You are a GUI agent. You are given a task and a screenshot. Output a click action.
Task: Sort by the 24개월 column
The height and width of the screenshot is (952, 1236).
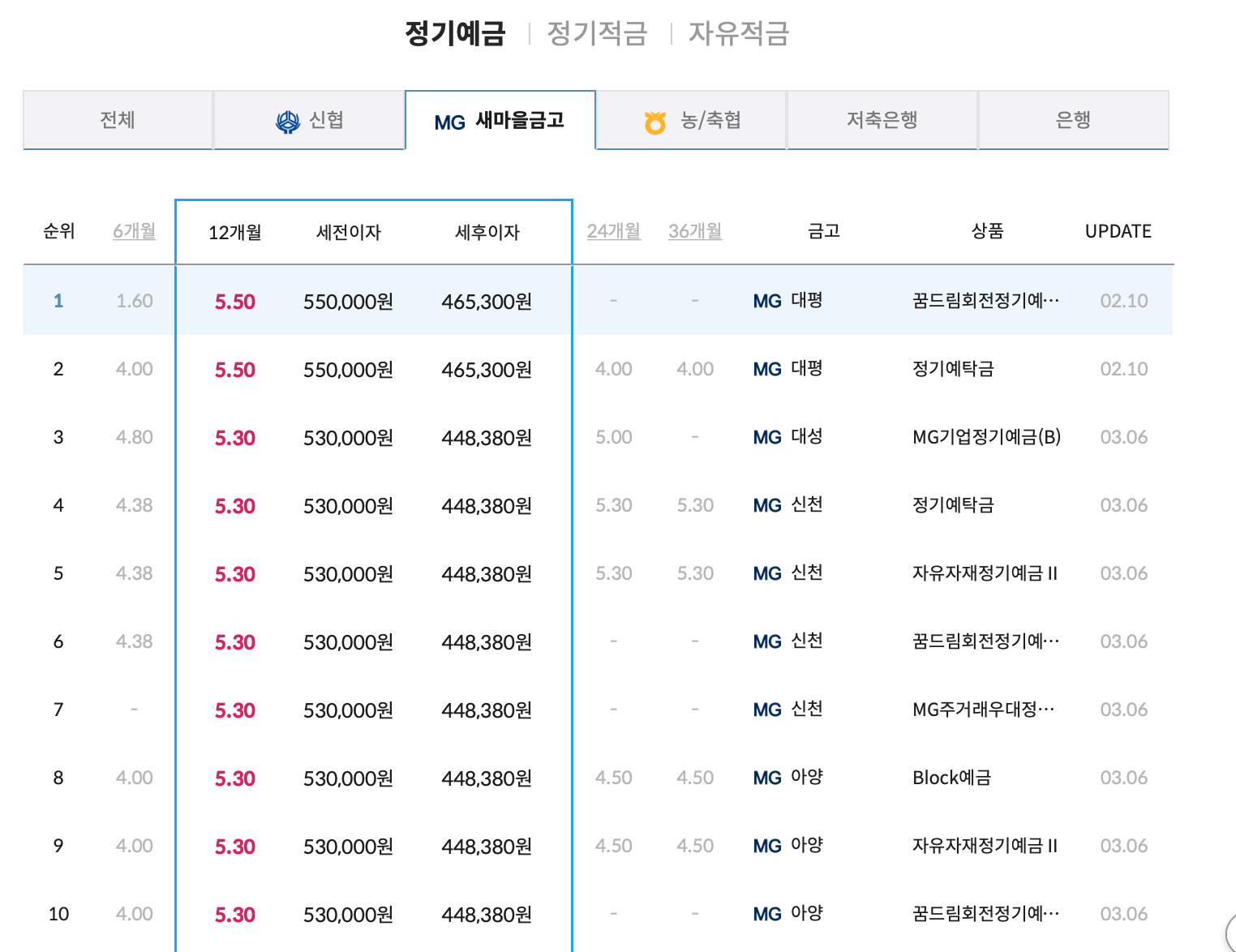coord(613,231)
